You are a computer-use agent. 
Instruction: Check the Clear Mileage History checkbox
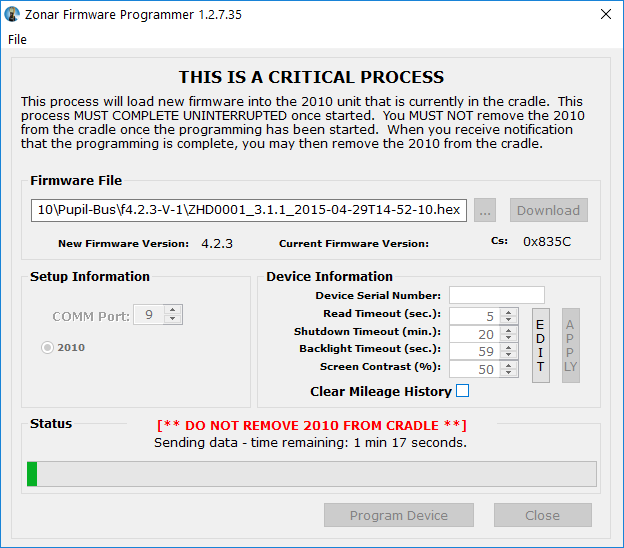coord(462,391)
